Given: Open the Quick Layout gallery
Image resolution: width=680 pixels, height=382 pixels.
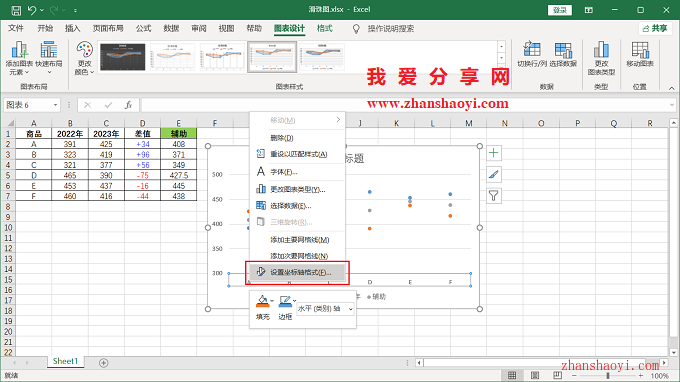Looking at the screenshot, I should pos(49,58).
